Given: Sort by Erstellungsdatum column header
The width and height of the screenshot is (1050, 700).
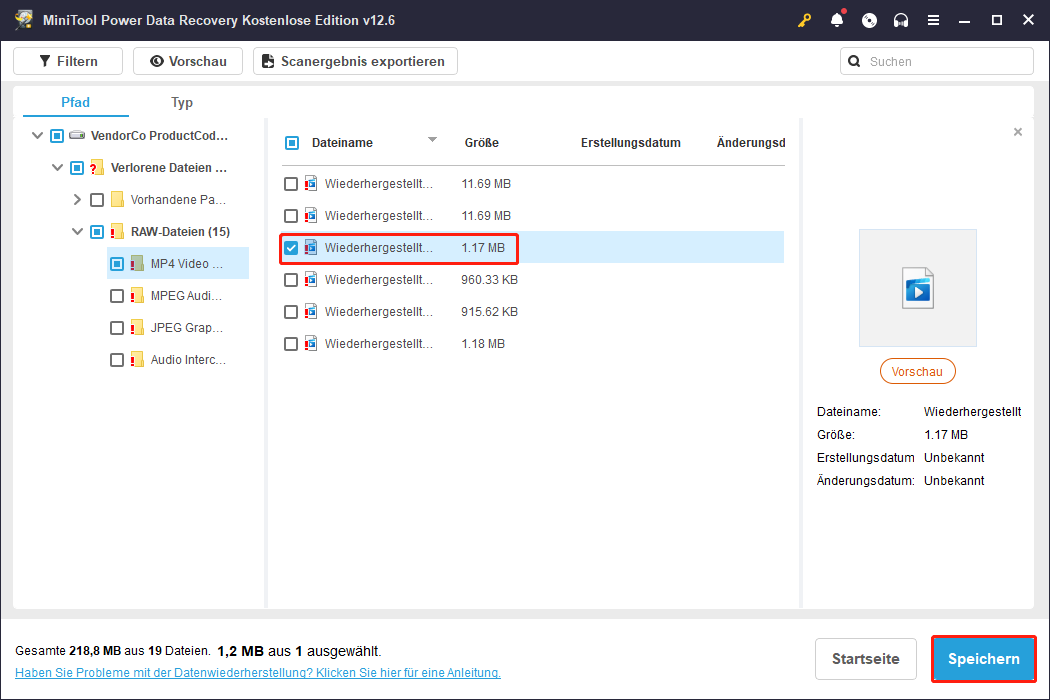Looking at the screenshot, I should [631, 143].
